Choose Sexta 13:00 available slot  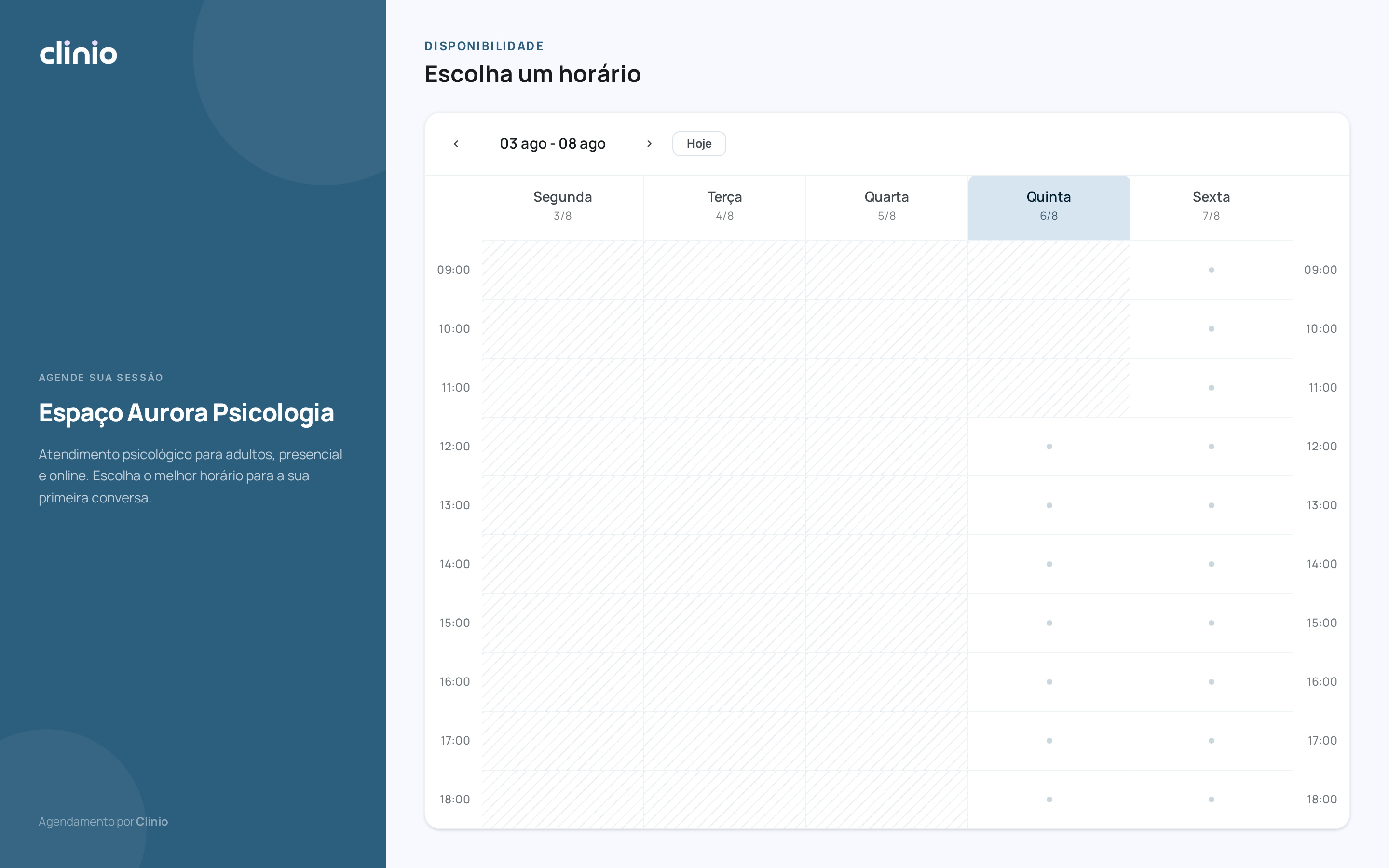click(x=1211, y=505)
